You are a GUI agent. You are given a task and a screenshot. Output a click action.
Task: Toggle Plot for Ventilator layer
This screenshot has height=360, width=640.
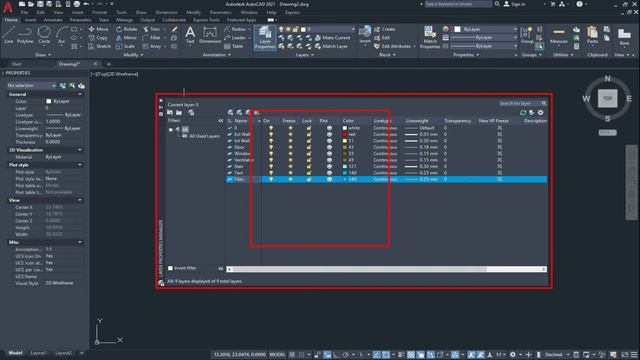tap(329, 160)
